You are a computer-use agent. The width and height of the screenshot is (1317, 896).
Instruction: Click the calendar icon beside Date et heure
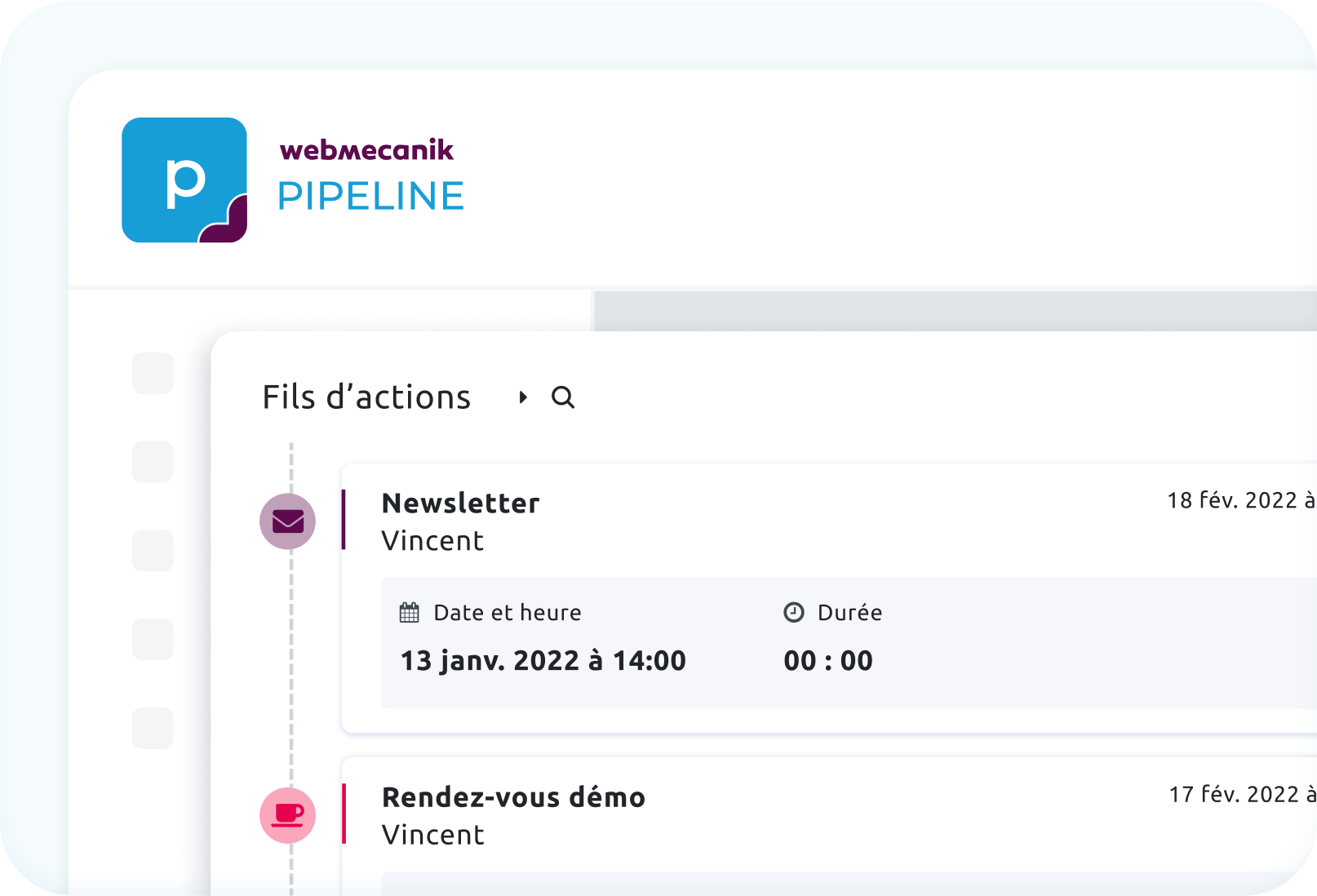coord(410,613)
